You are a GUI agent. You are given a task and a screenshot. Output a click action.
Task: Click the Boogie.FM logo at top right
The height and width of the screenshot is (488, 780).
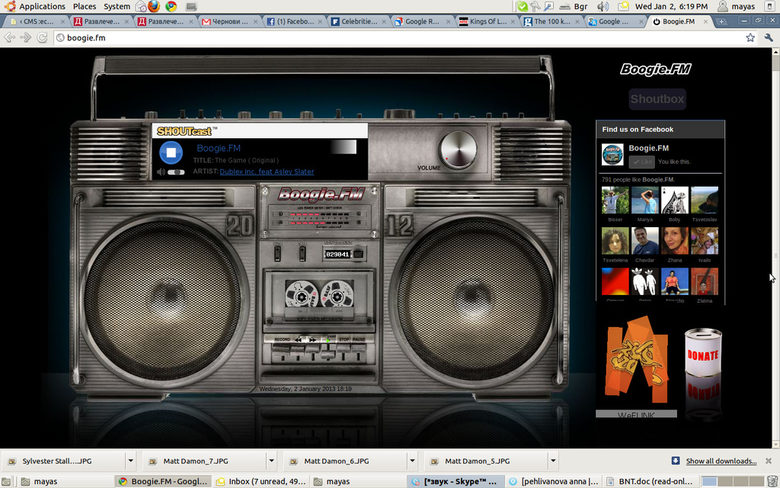656,69
